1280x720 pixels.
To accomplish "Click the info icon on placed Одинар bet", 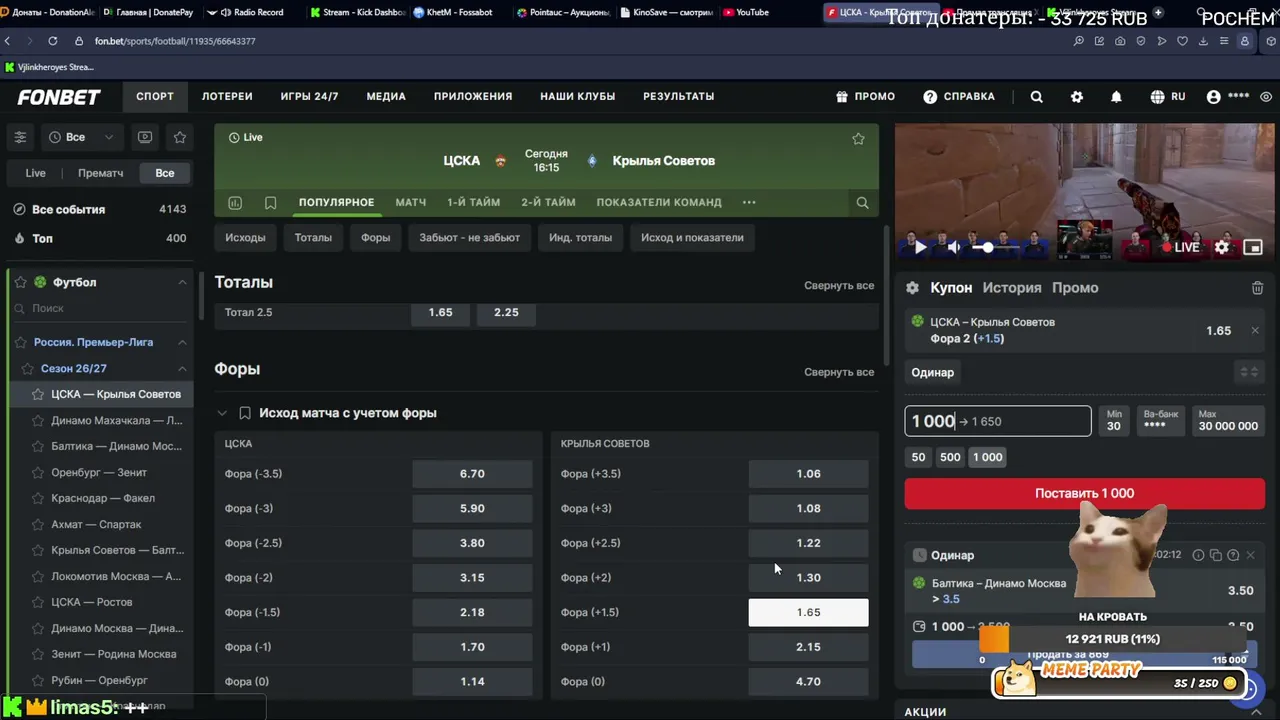I will 1198,555.
